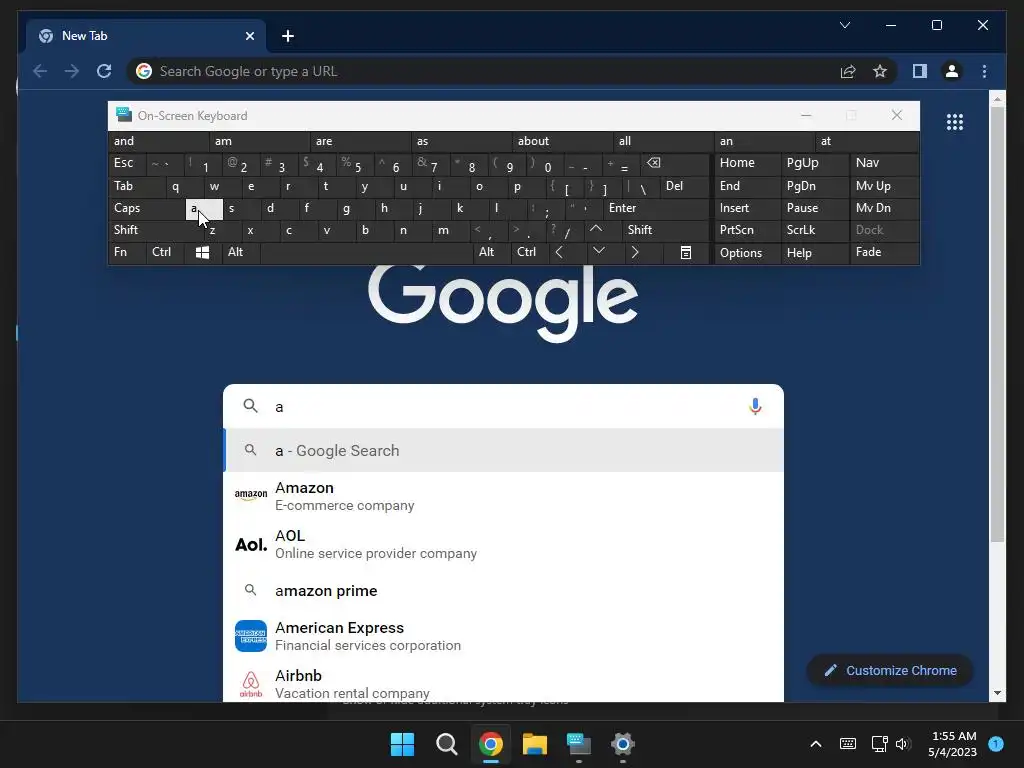Open Chrome side panel icon
The width and height of the screenshot is (1024, 768).
click(x=920, y=71)
